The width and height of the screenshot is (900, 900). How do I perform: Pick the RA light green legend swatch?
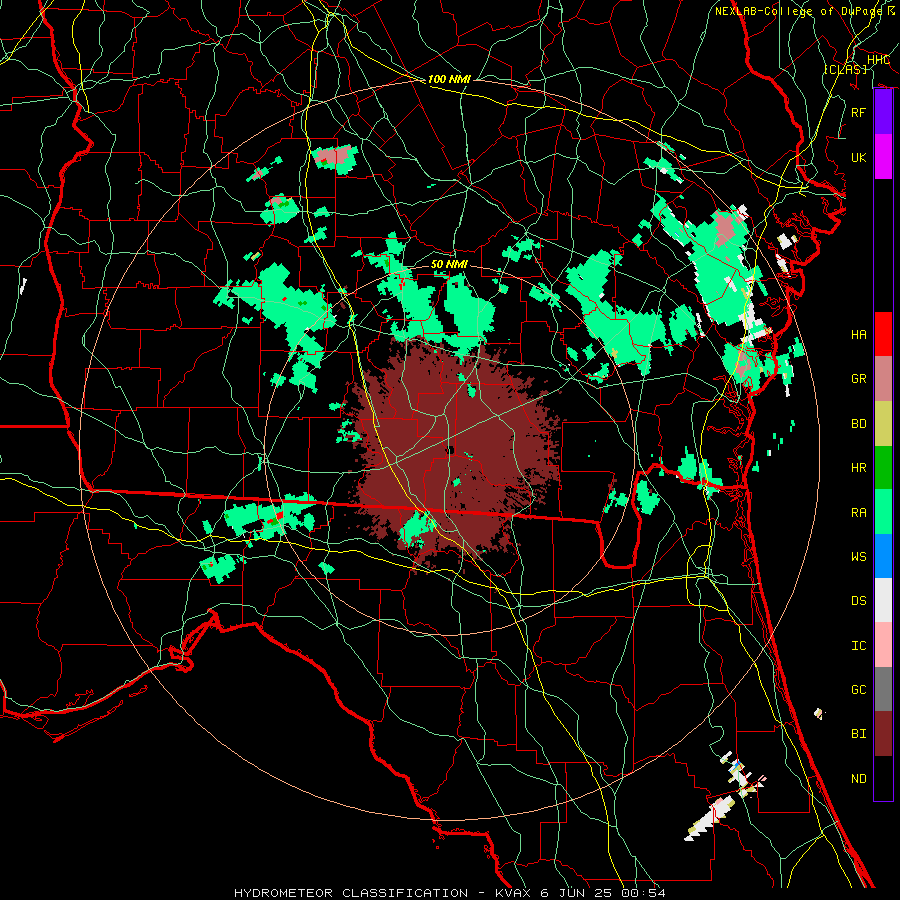(x=883, y=511)
